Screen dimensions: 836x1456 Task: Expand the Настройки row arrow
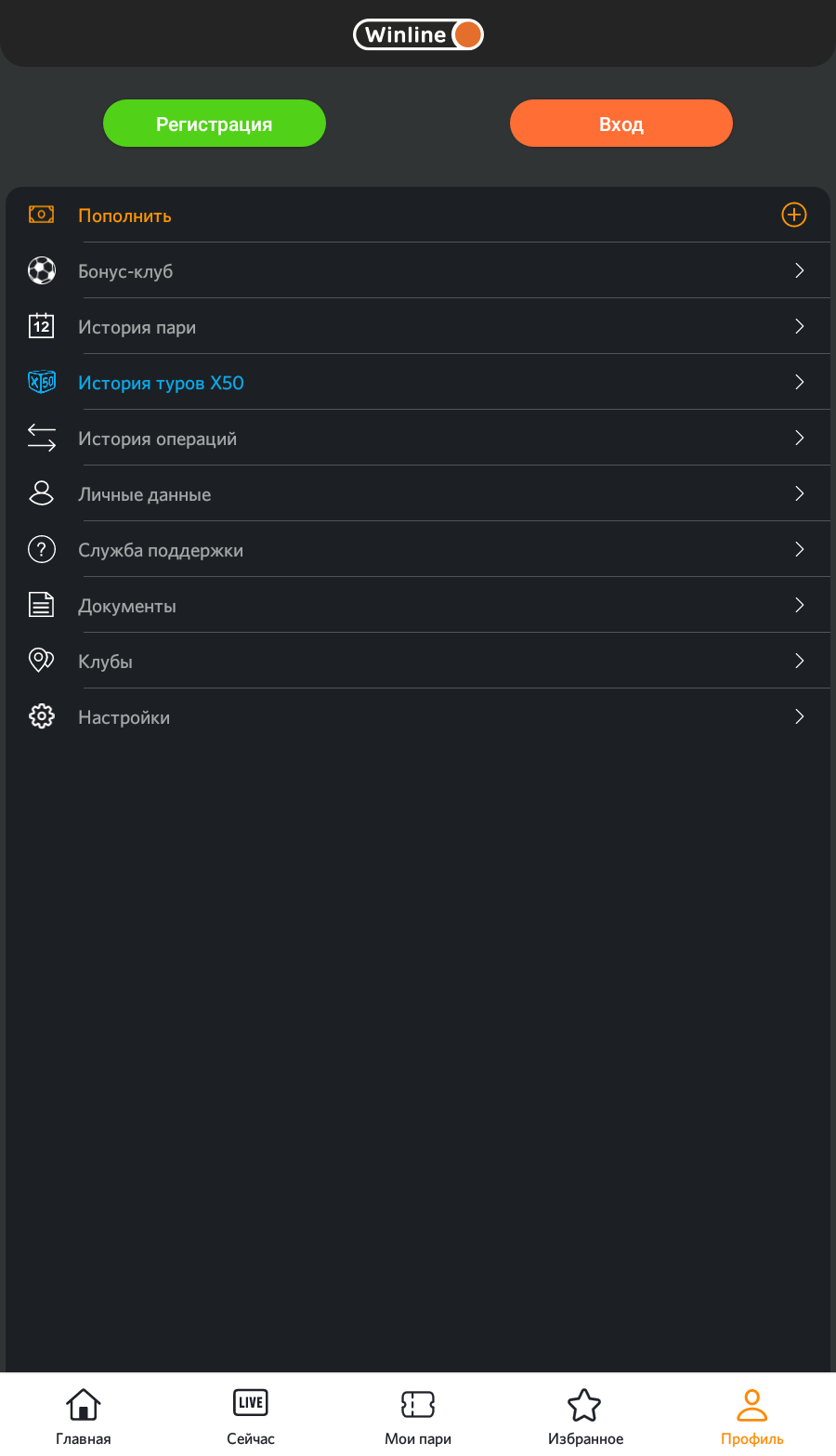[799, 716]
